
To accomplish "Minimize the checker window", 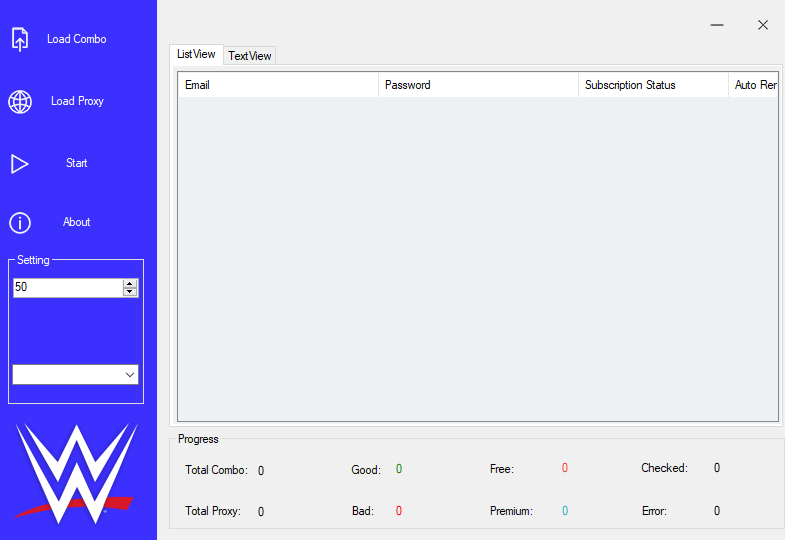I will click(x=717, y=25).
